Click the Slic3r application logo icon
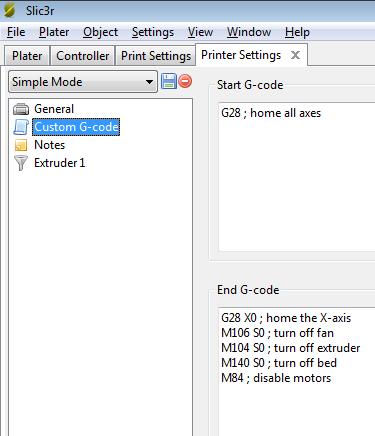375x436 pixels. tap(10, 10)
